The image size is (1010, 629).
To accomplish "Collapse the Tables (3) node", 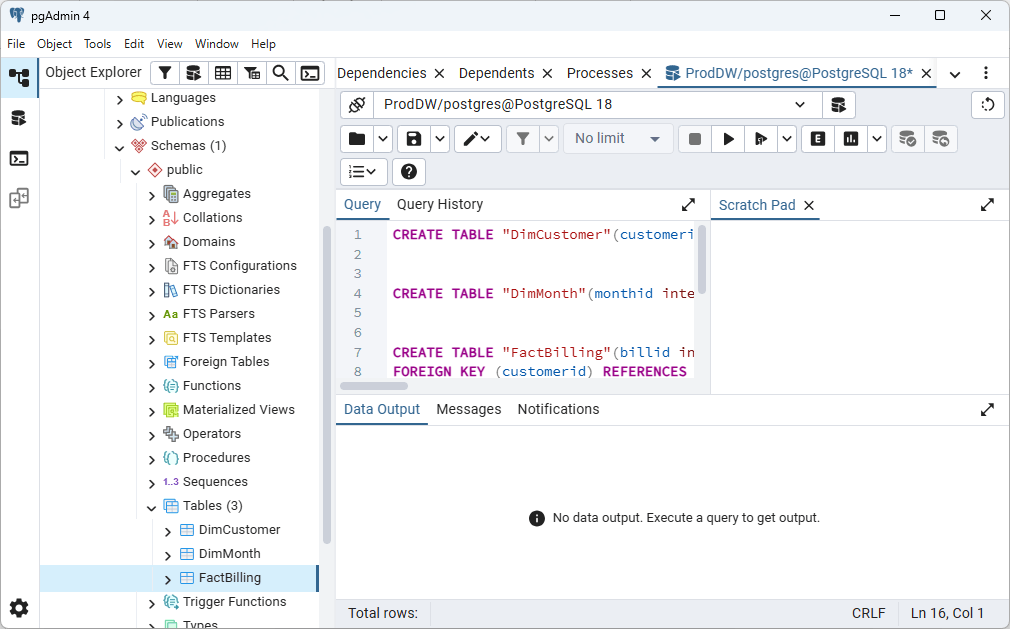I will (151, 507).
